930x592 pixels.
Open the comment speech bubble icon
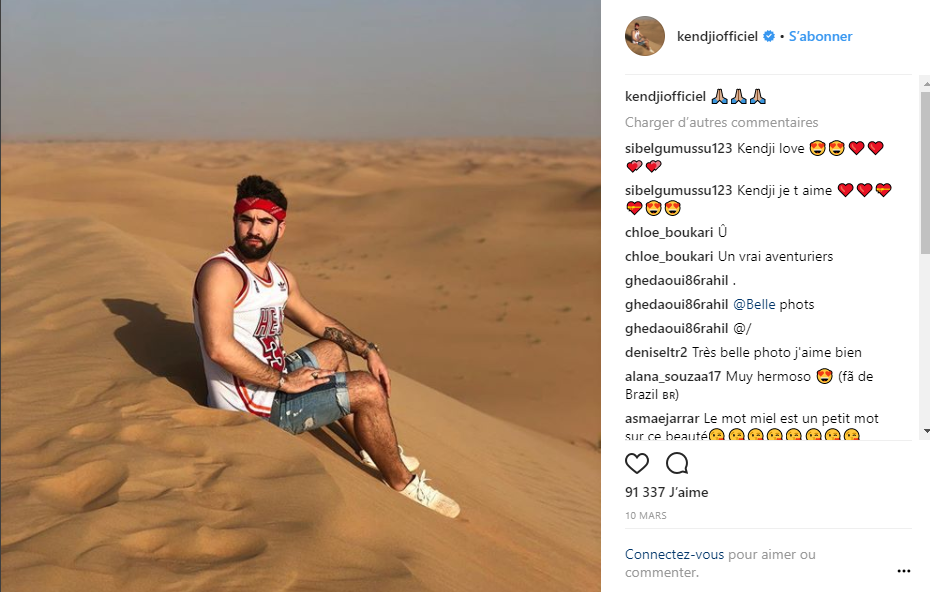(x=677, y=463)
